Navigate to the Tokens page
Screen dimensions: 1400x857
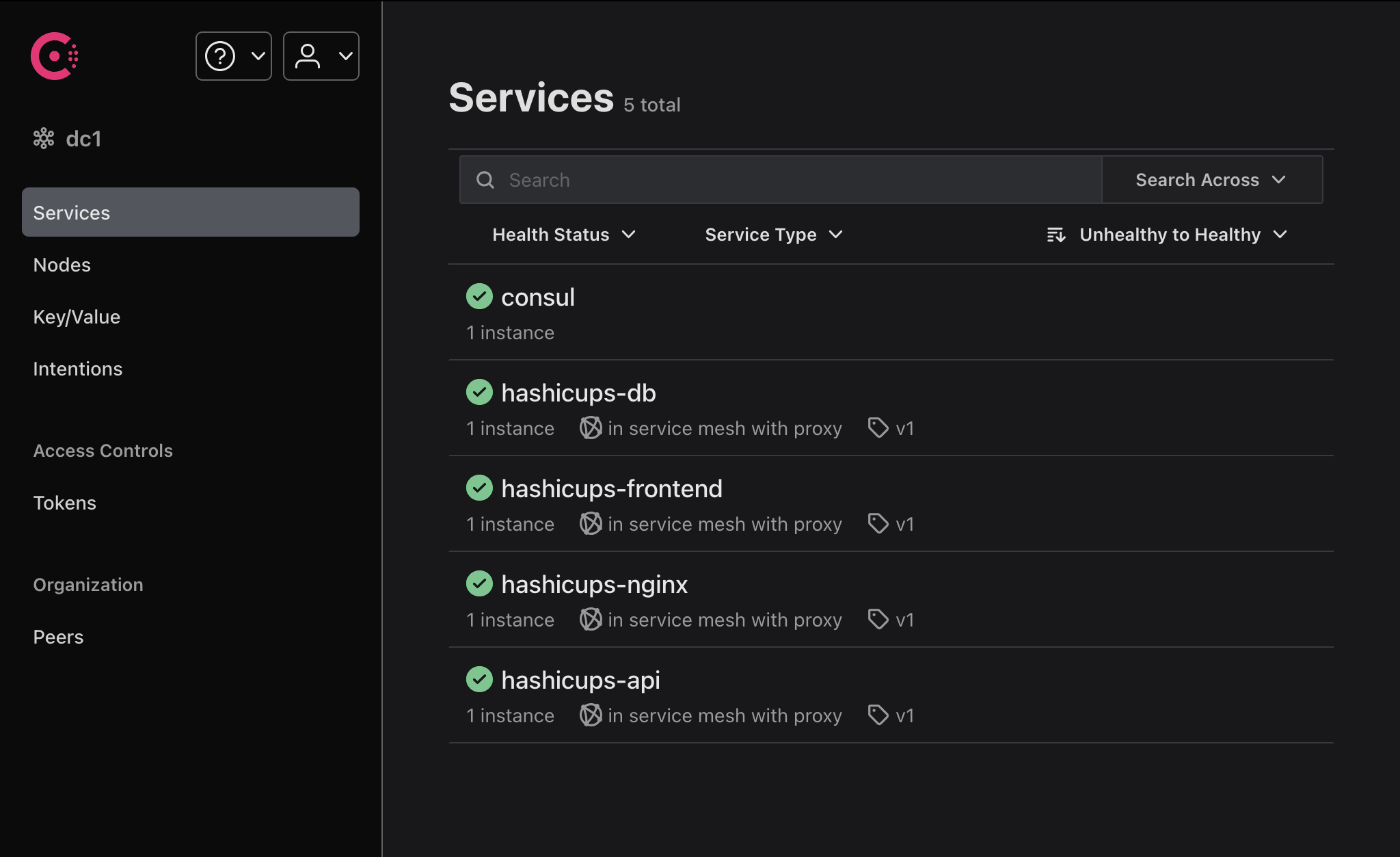coord(64,503)
